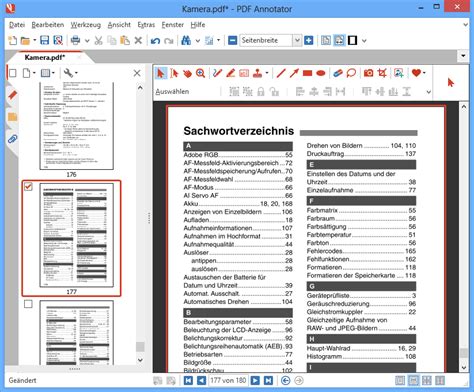Go to next page button

pyautogui.click(x=255, y=380)
